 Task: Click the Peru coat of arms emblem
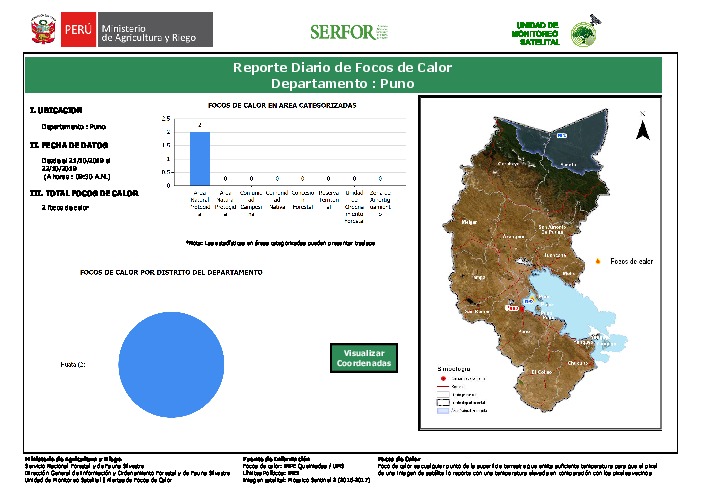[x=42, y=30]
